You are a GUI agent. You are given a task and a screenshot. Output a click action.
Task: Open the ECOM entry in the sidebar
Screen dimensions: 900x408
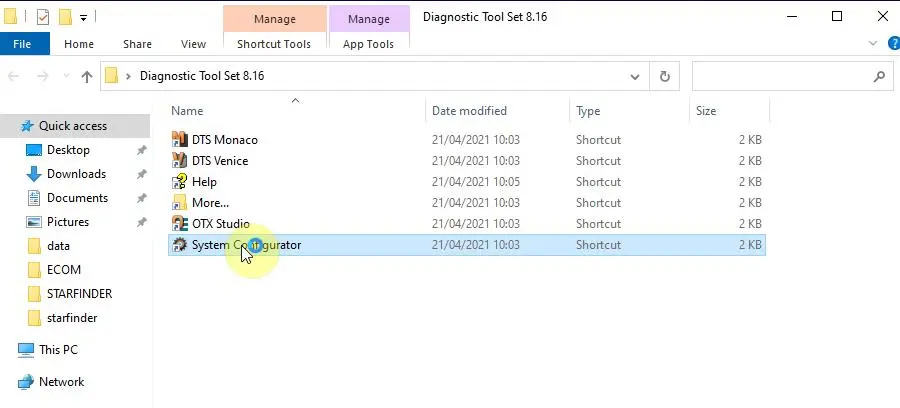[64, 270]
